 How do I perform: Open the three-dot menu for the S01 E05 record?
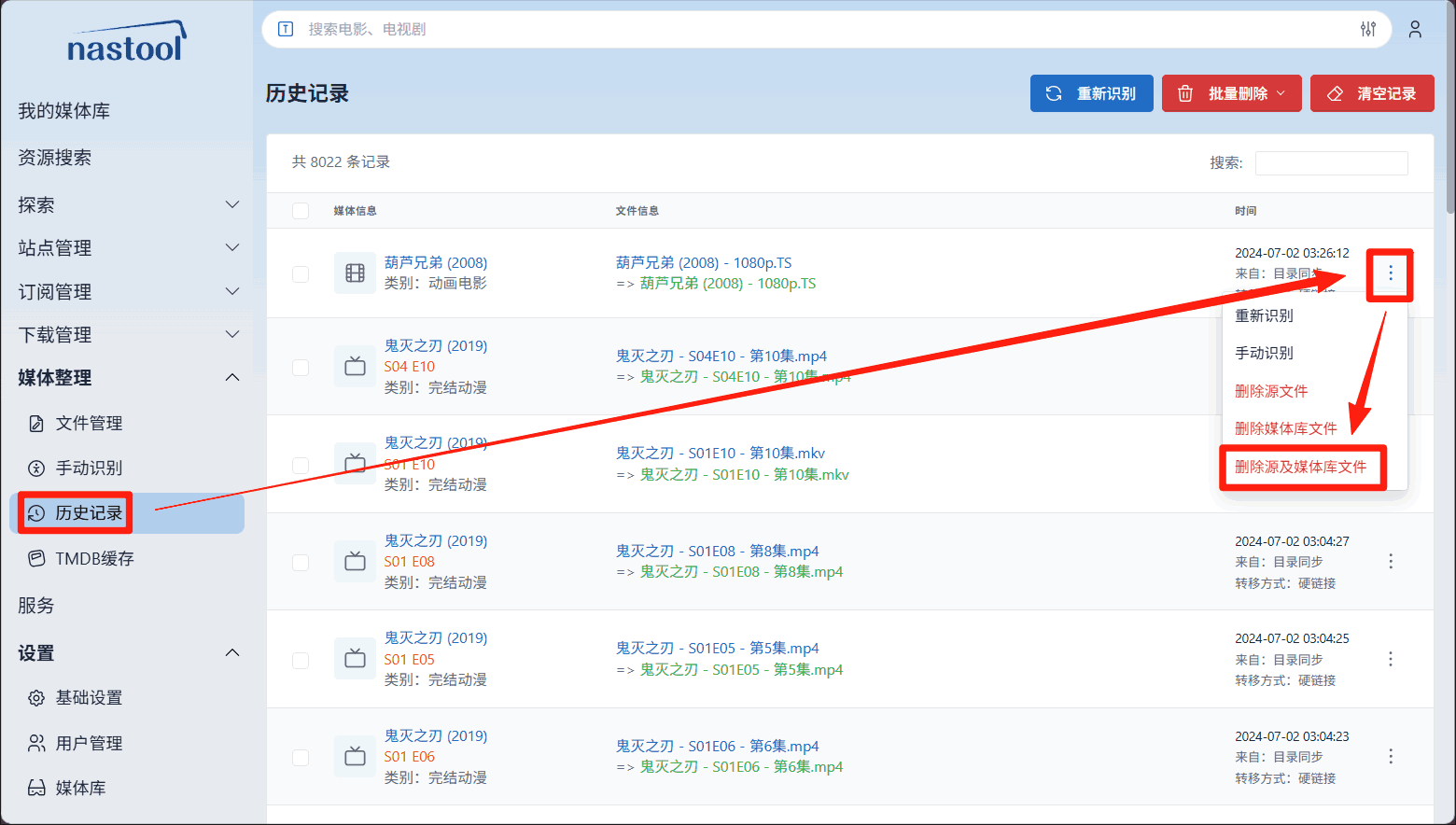coord(1391,659)
